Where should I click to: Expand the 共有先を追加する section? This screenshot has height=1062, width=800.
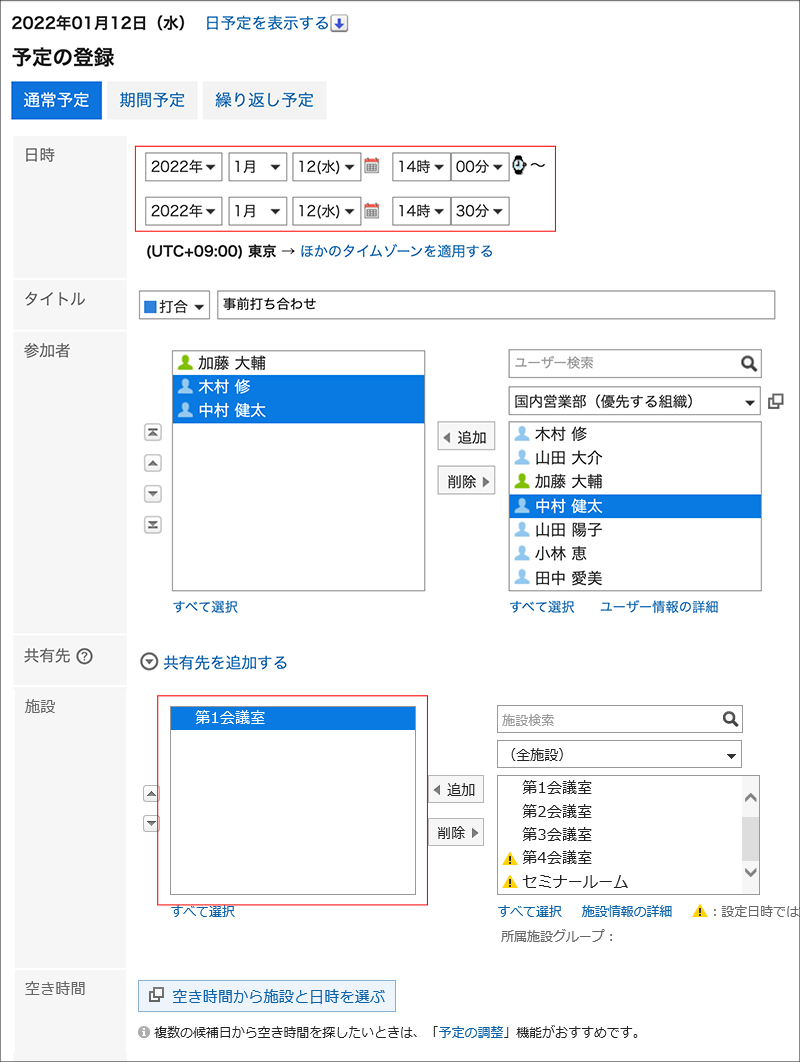pos(150,662)
